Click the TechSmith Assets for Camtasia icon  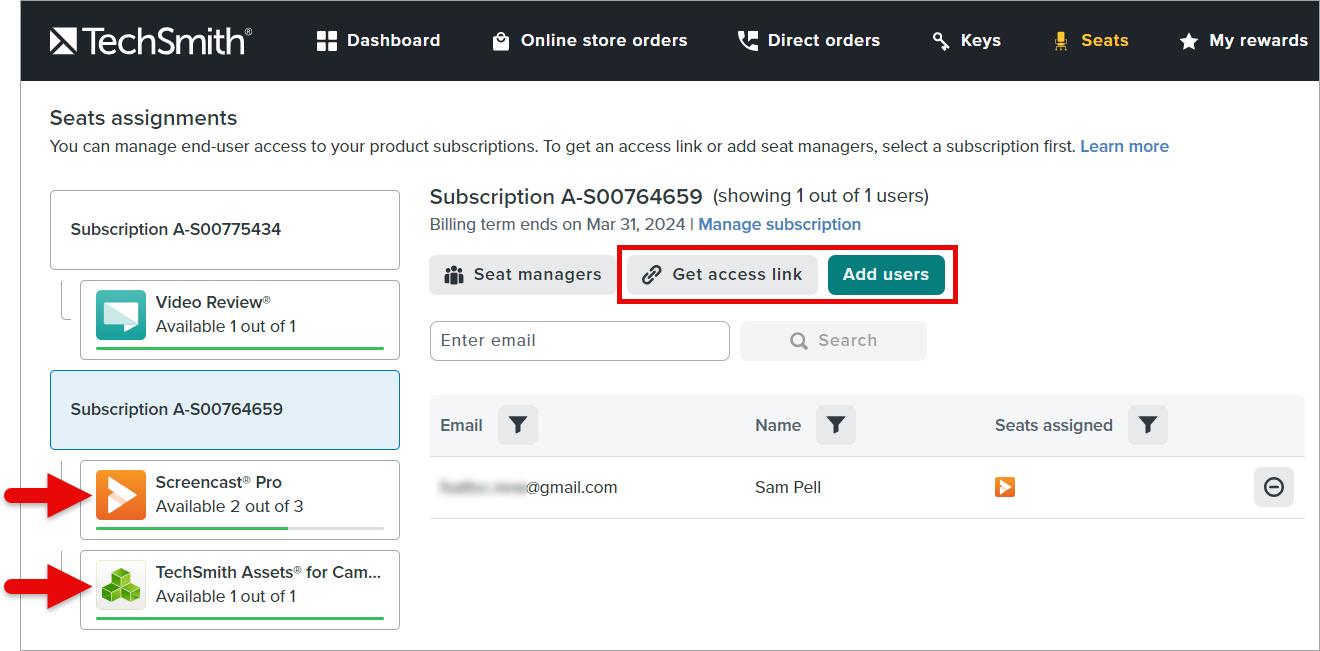[x=121, y=583]
